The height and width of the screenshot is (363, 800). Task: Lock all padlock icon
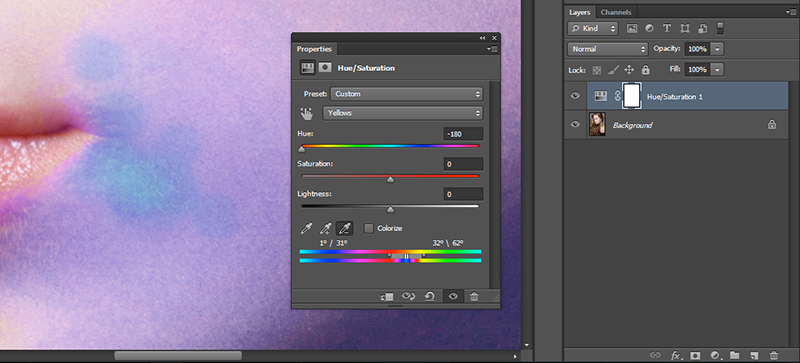[x=645, y=69]
